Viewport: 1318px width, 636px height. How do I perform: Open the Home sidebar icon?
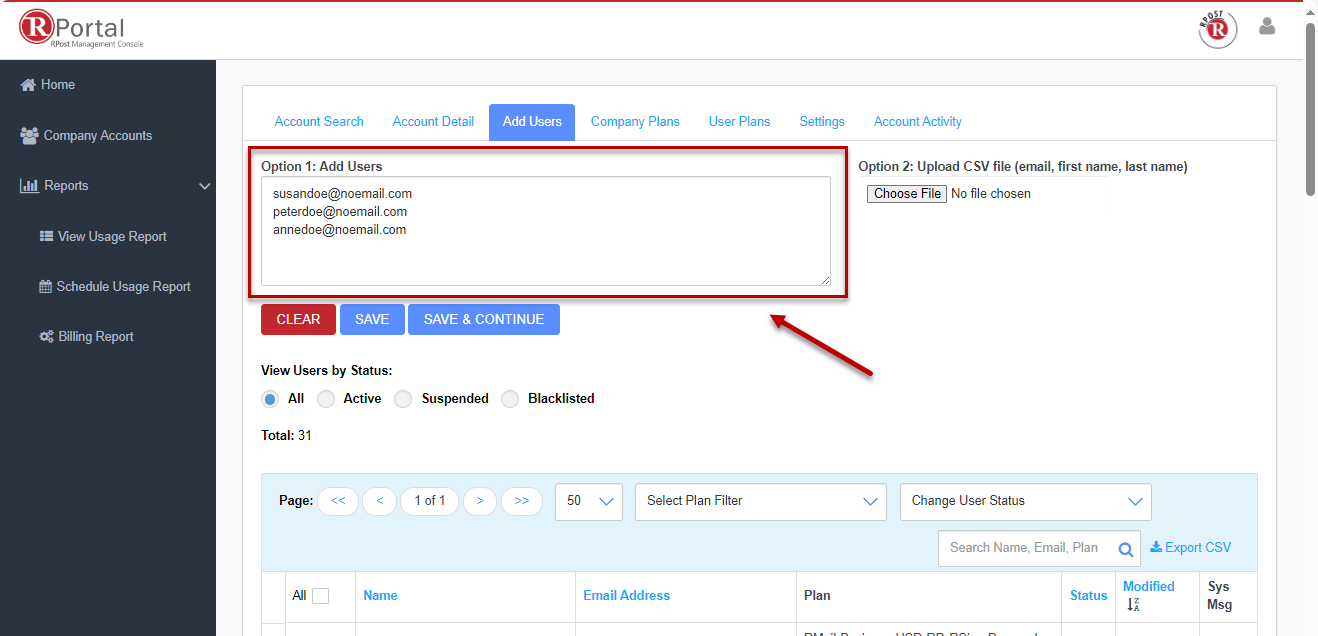(x=28, y=84)
